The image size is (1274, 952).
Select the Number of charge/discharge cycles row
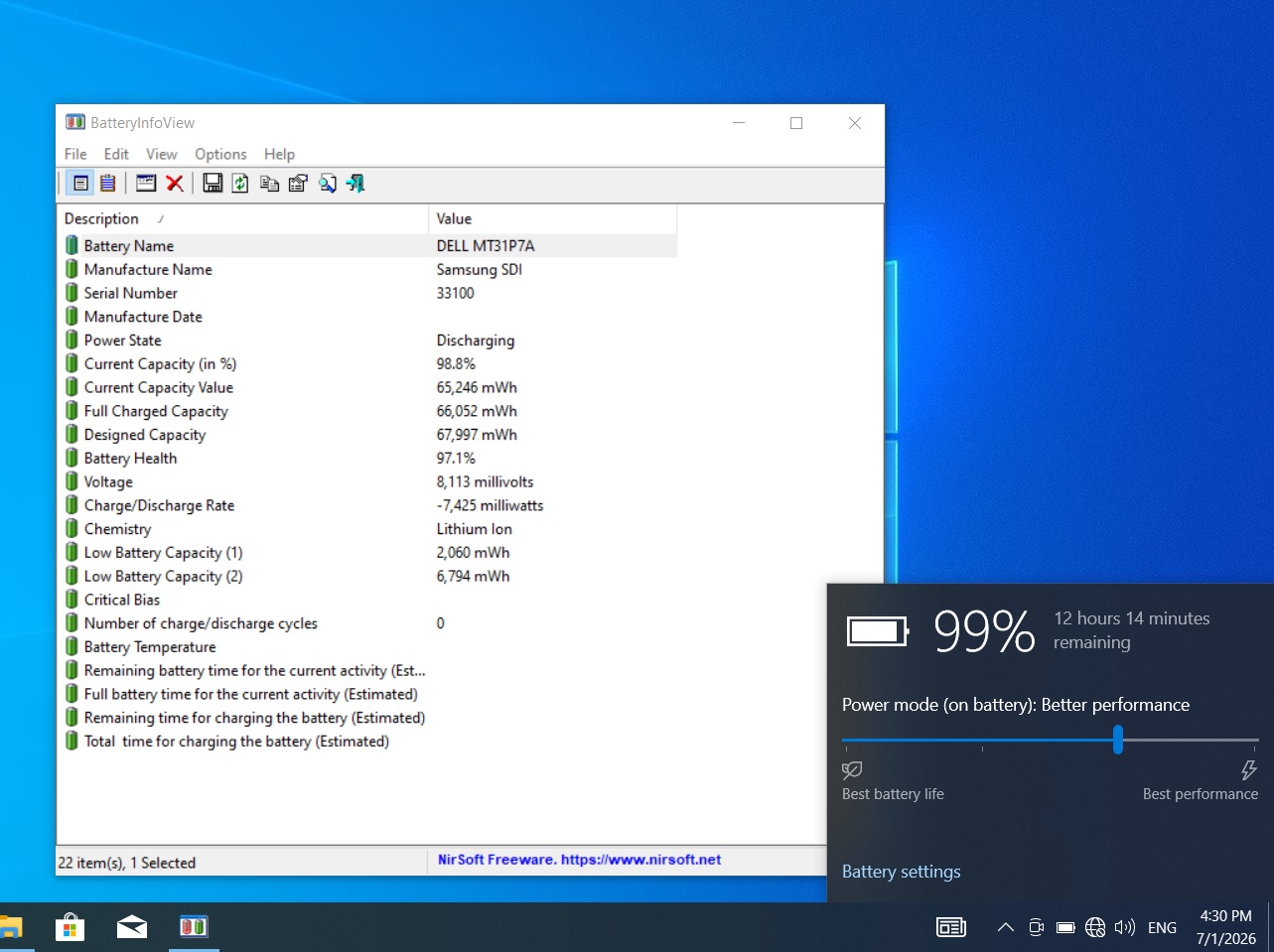coord(367,623)
